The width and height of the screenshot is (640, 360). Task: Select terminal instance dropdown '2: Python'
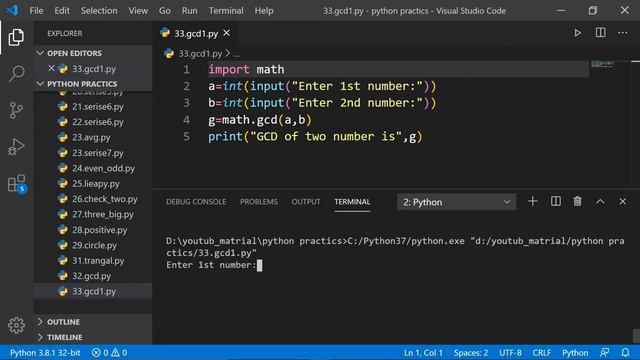[x=456, y=202]
